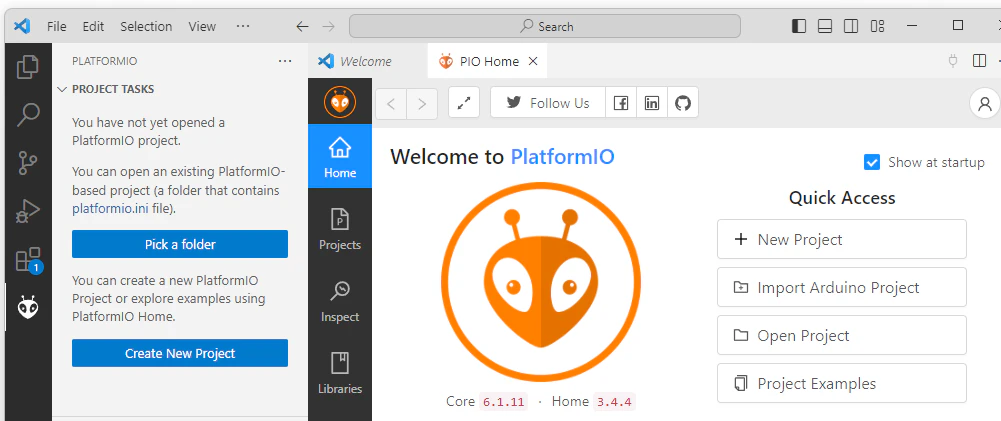Open PlatformIO GitHub page icon
The image size is (1001, 421).
[x=683, y=103]
